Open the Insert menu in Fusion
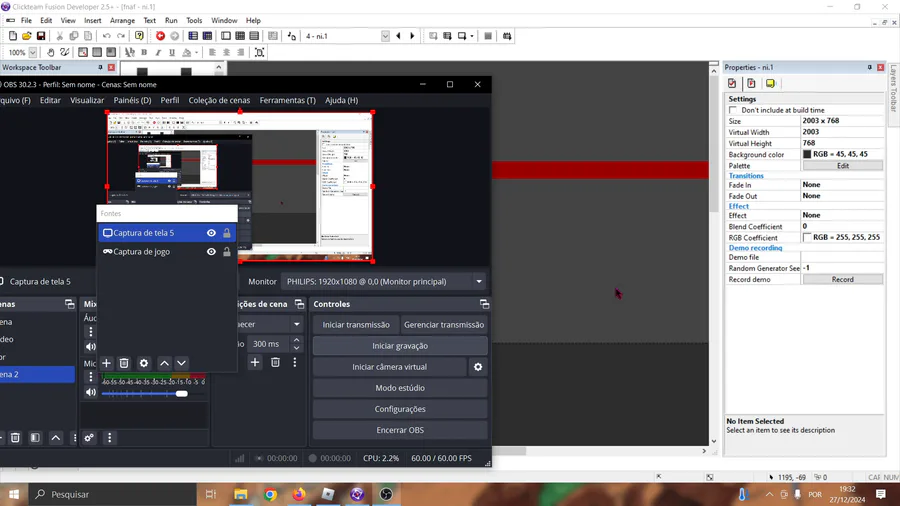Image resolution: width=900 pixels, height=506 pixels. (92, 20)
